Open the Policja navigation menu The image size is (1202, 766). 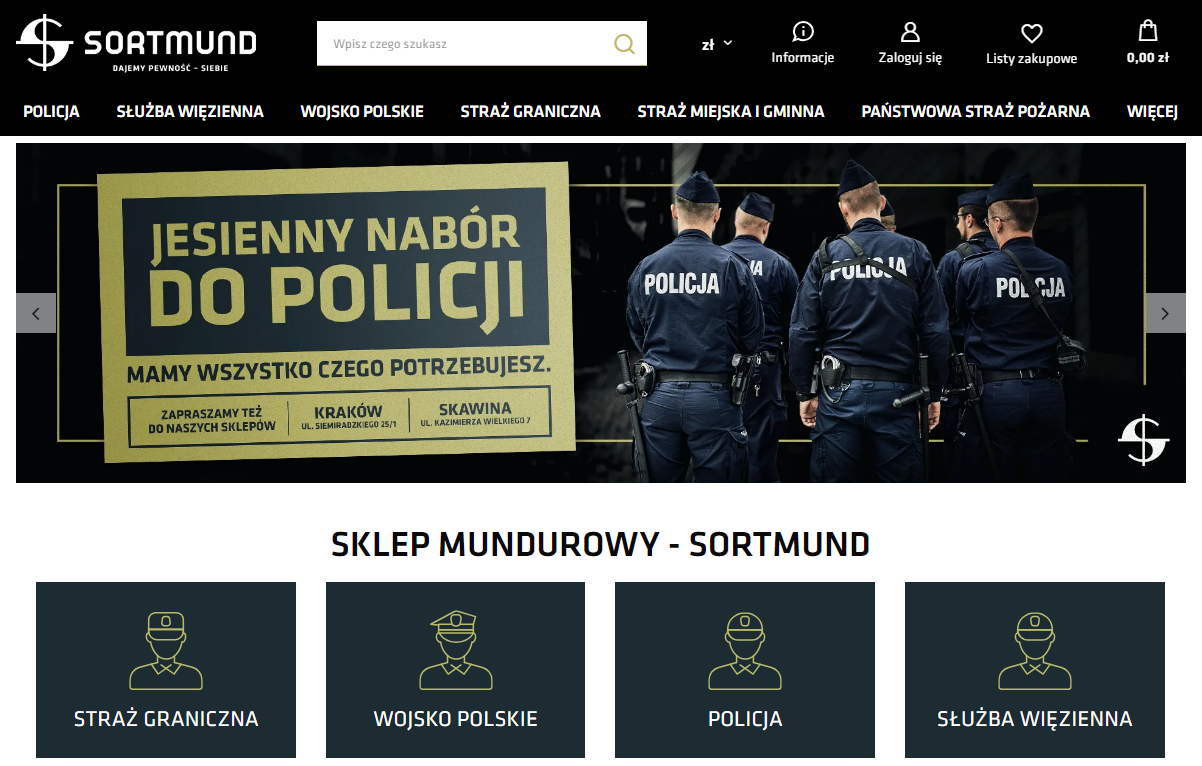click(x=51, y=111)
